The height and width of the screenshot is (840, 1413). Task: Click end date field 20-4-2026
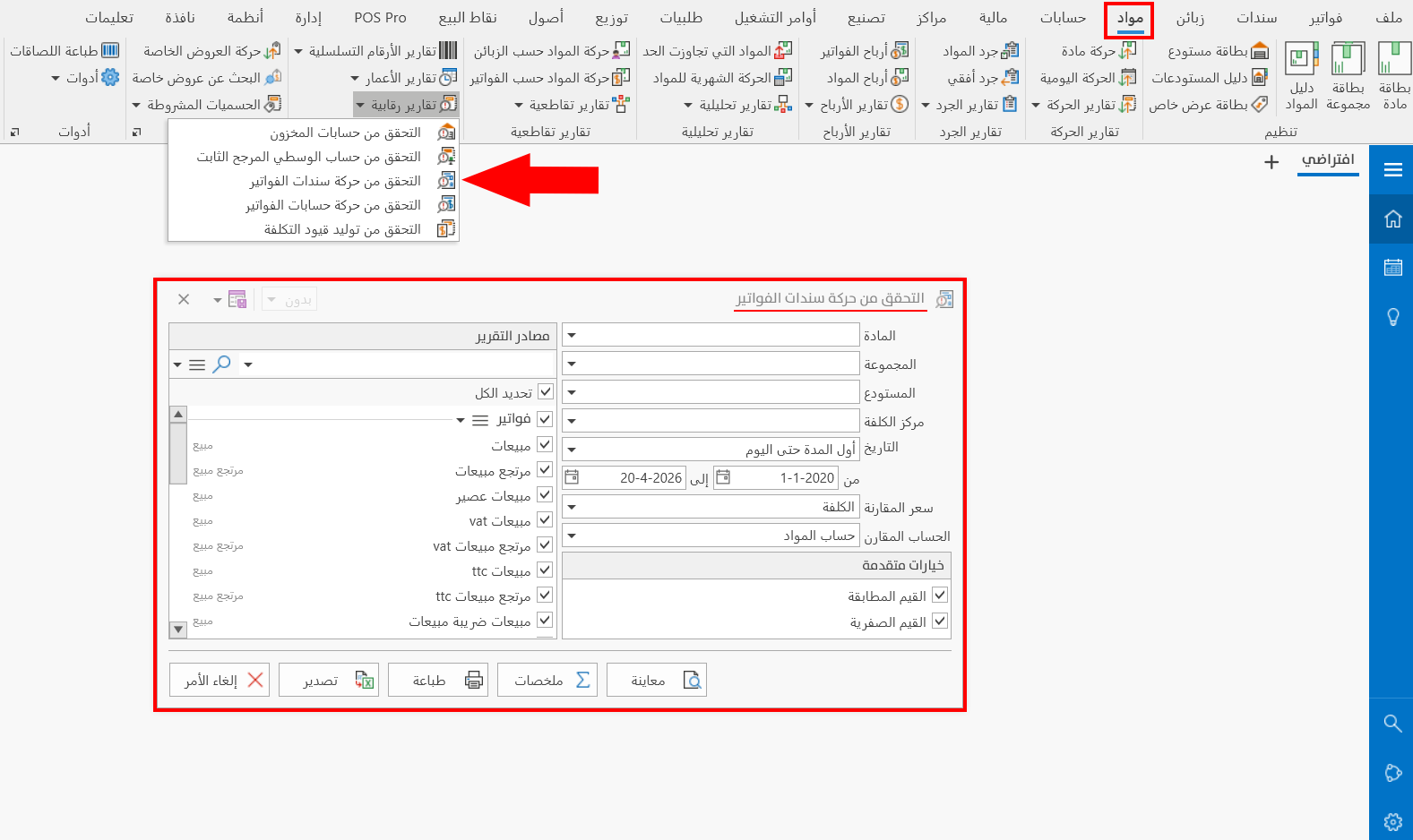coord(625,478)
